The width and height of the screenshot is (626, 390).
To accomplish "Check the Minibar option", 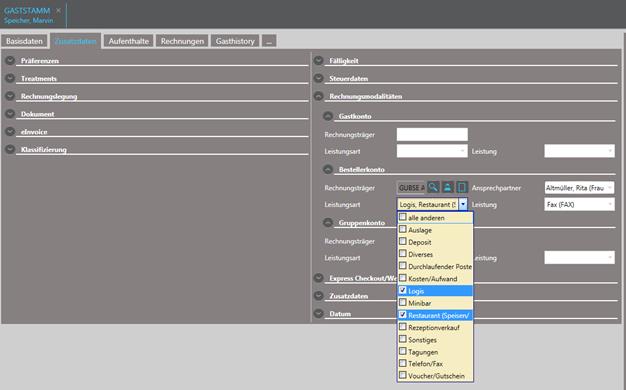I will point(403,303).
